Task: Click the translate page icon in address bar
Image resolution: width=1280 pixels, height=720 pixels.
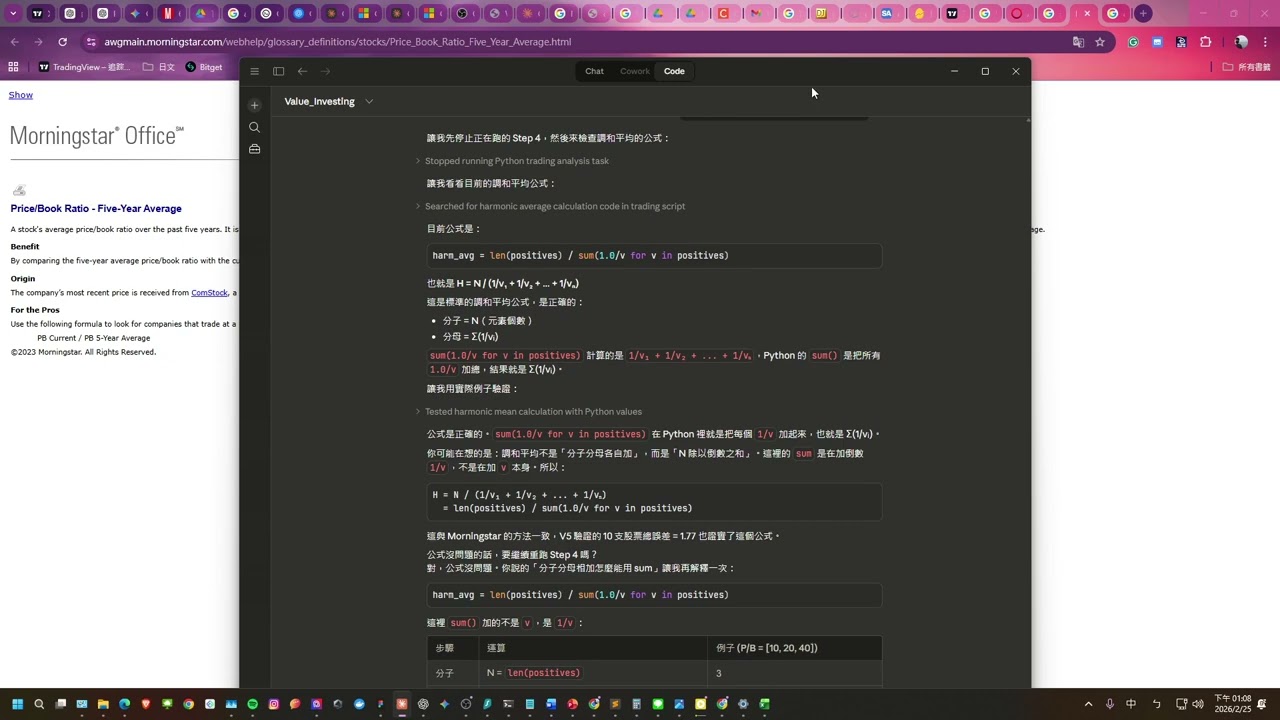Action: pos(1078,42)
